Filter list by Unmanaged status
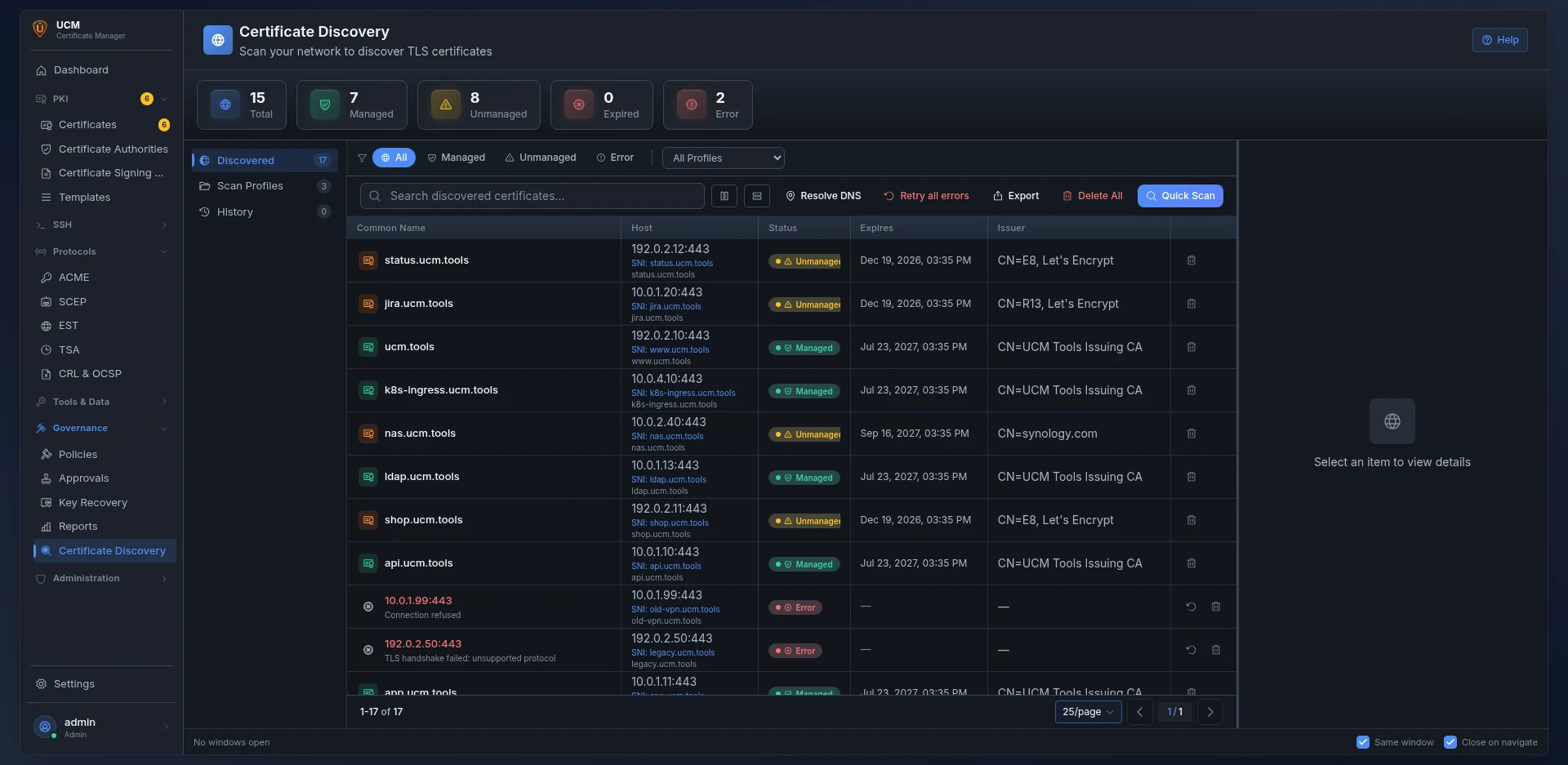The image size is (1568, 765). click(541, 158)
